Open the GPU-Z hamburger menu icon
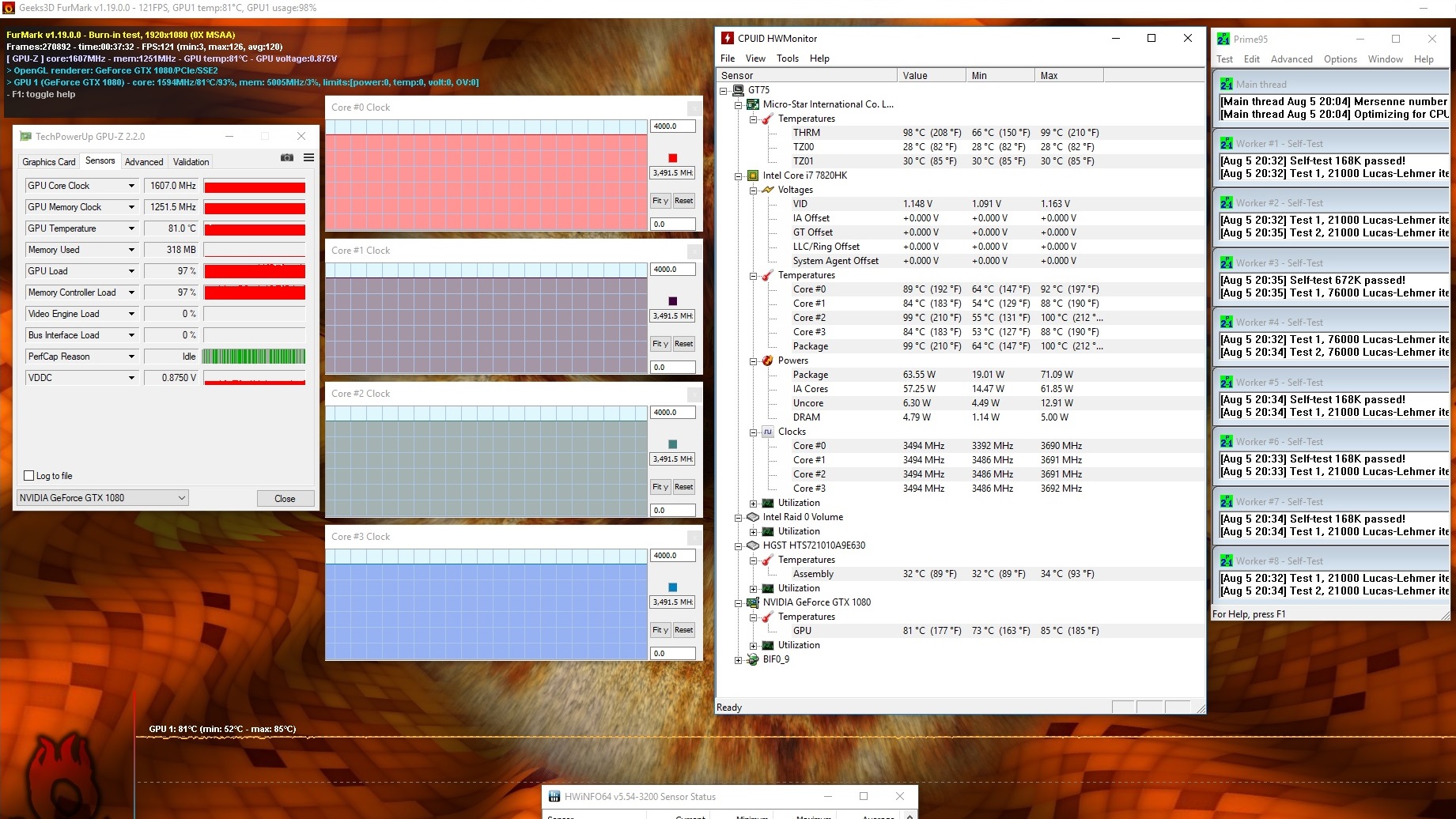 point(309,158)
